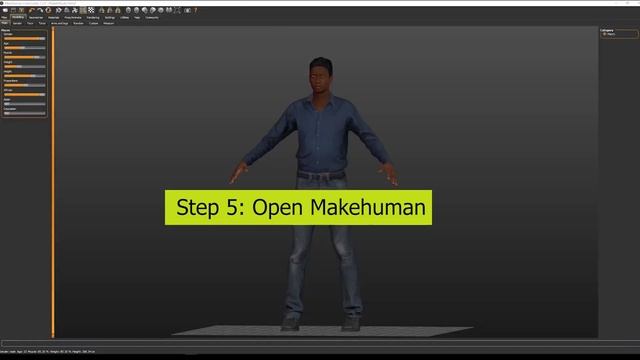Open the Geometries tab

[x=36, y=18]
